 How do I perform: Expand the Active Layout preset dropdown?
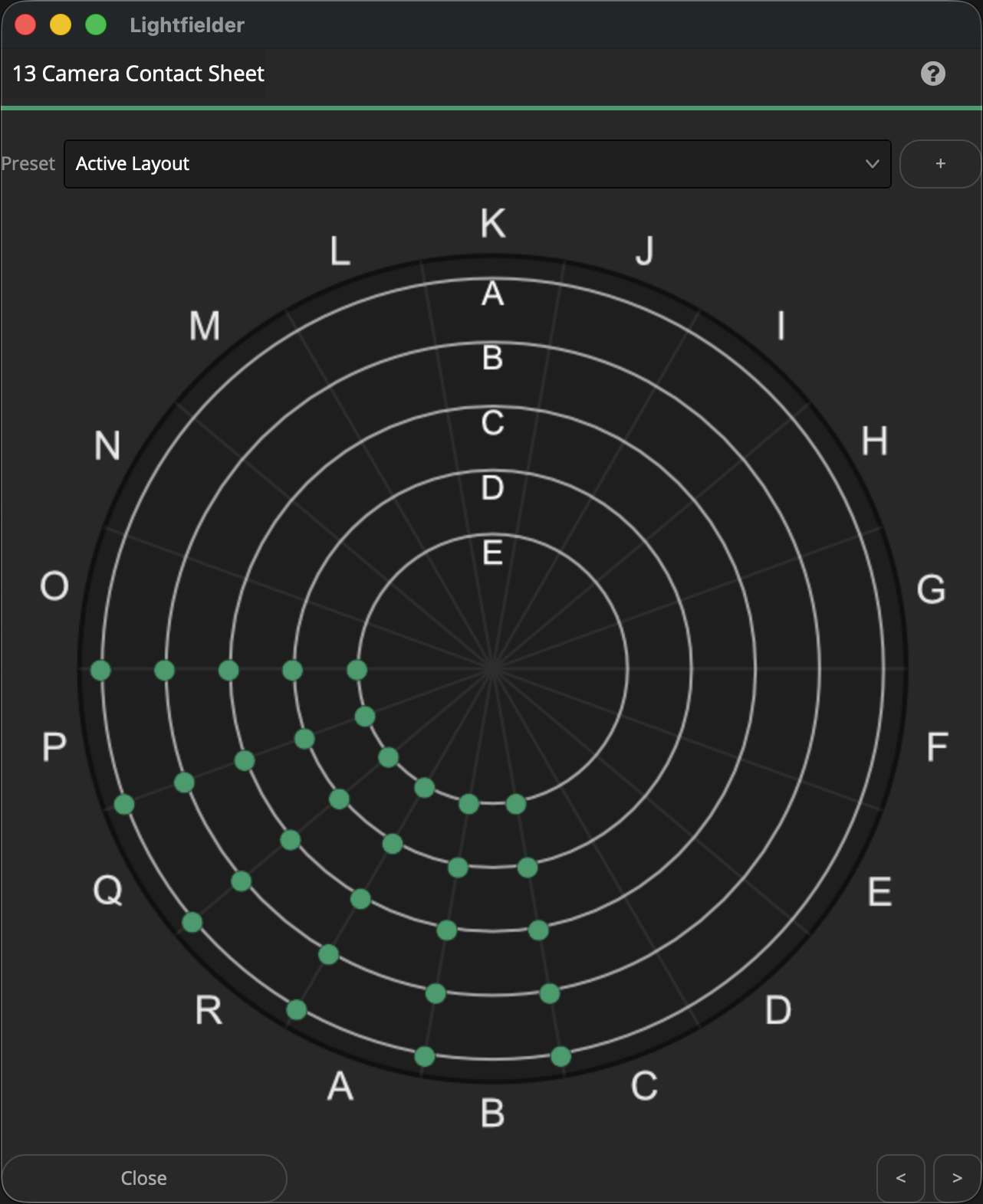coord(477,163)
